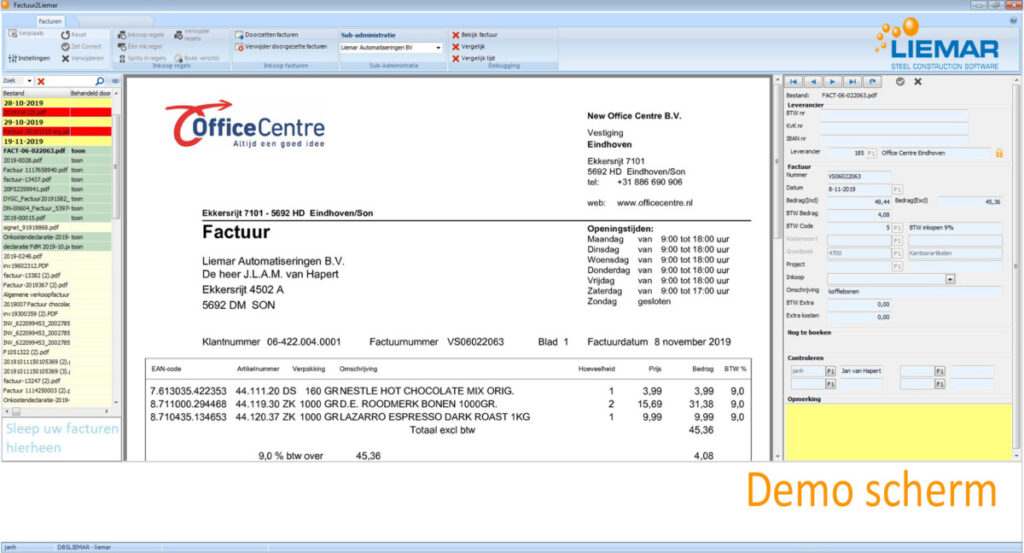Screen dimensions: 1024x553
Task: Click the F1 lookup beside janh controller
Action: [830, 371]
